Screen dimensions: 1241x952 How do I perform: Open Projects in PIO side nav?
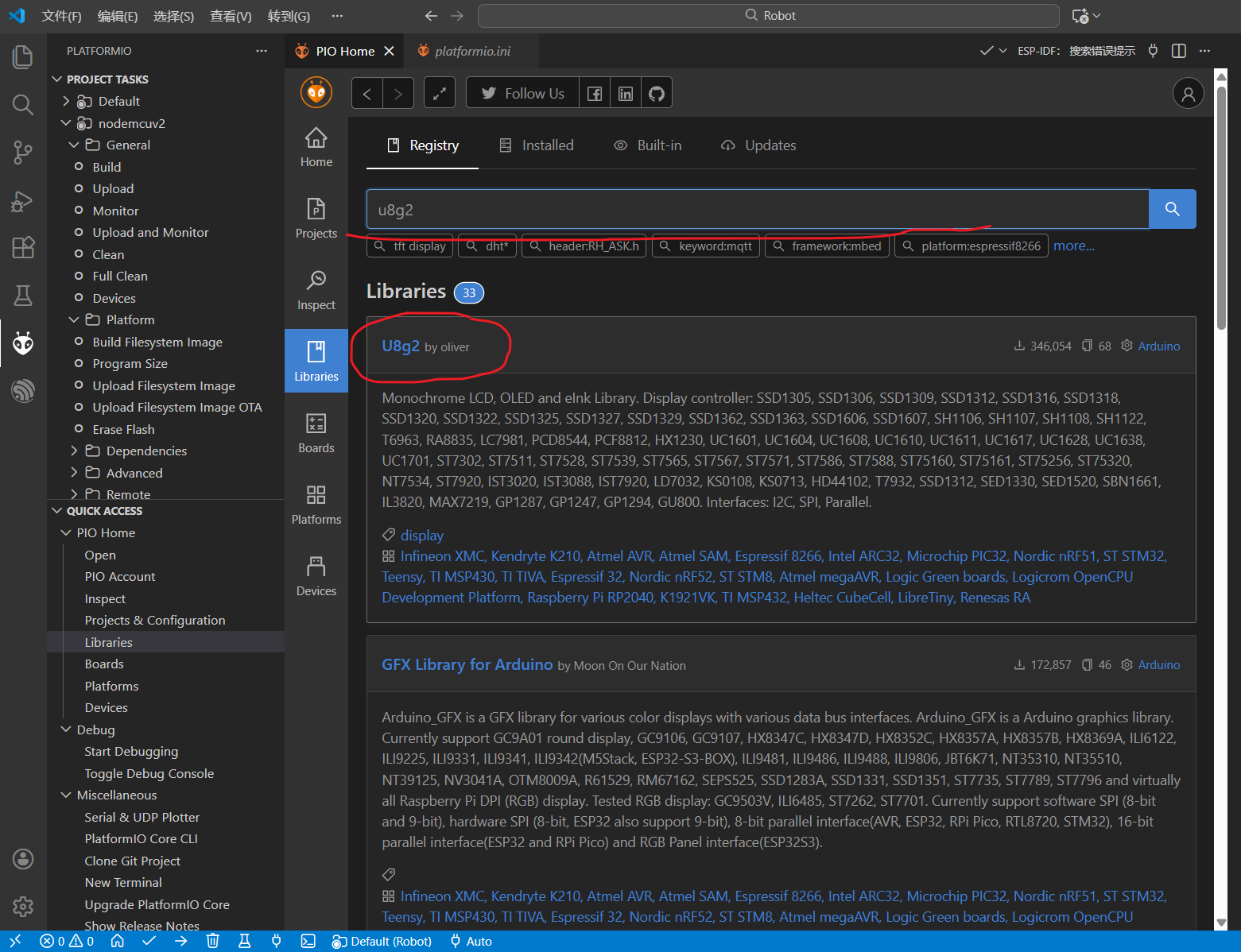316,219
